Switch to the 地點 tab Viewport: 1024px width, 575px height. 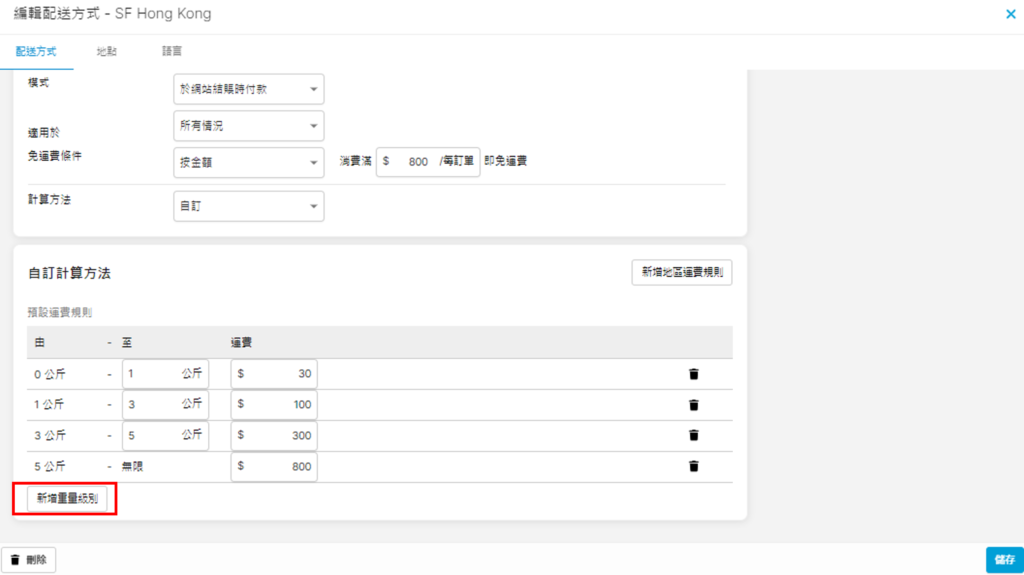point(106,51)
